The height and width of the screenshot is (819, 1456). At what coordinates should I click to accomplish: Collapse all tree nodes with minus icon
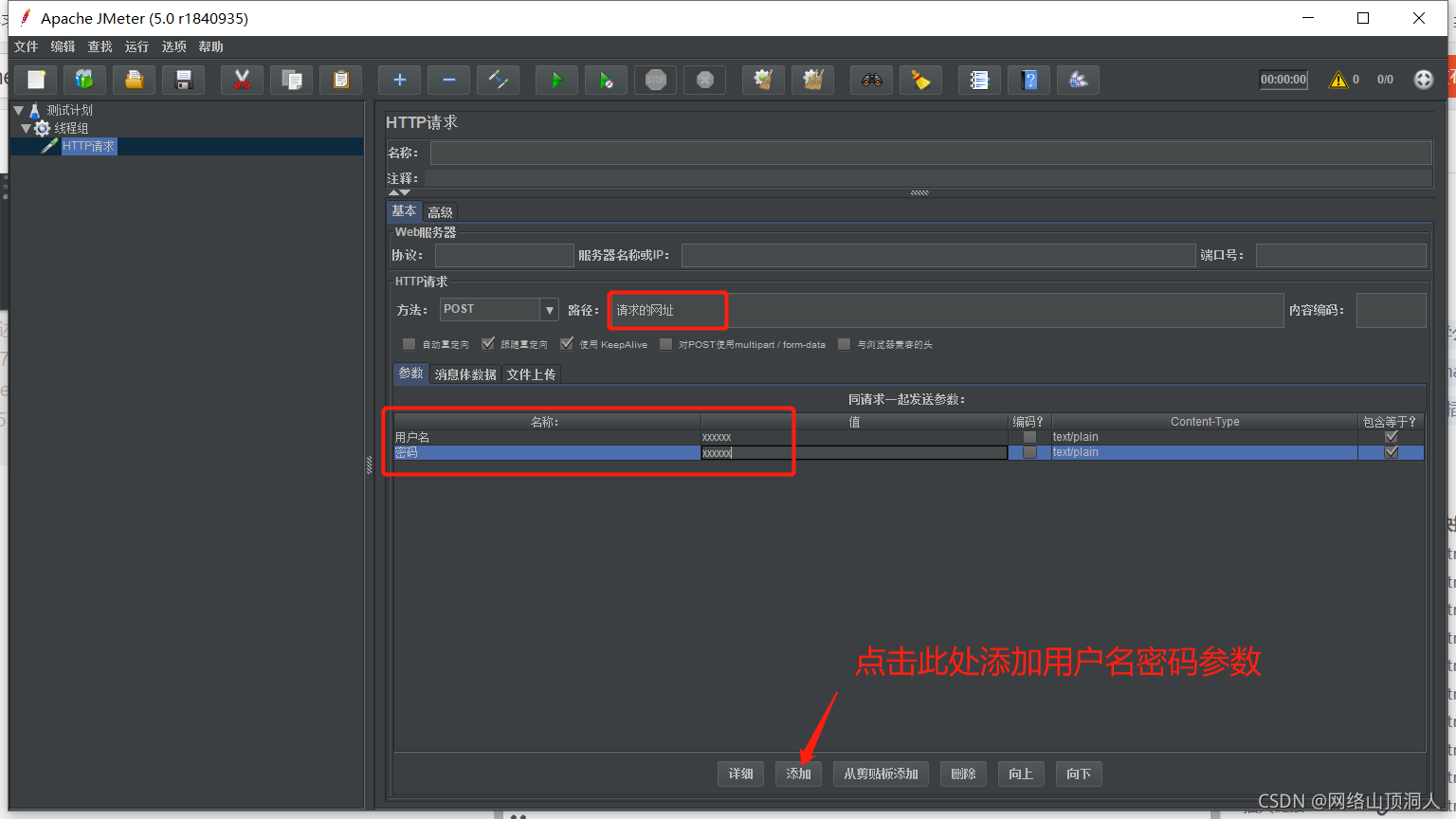(448, 80)
